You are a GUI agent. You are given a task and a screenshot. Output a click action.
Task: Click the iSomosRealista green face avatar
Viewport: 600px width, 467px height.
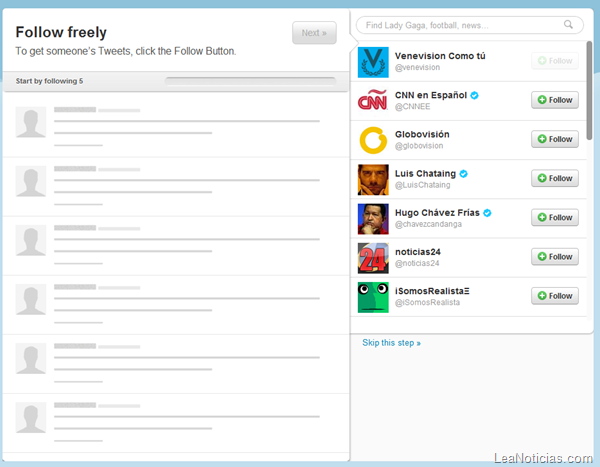[373, 297]
